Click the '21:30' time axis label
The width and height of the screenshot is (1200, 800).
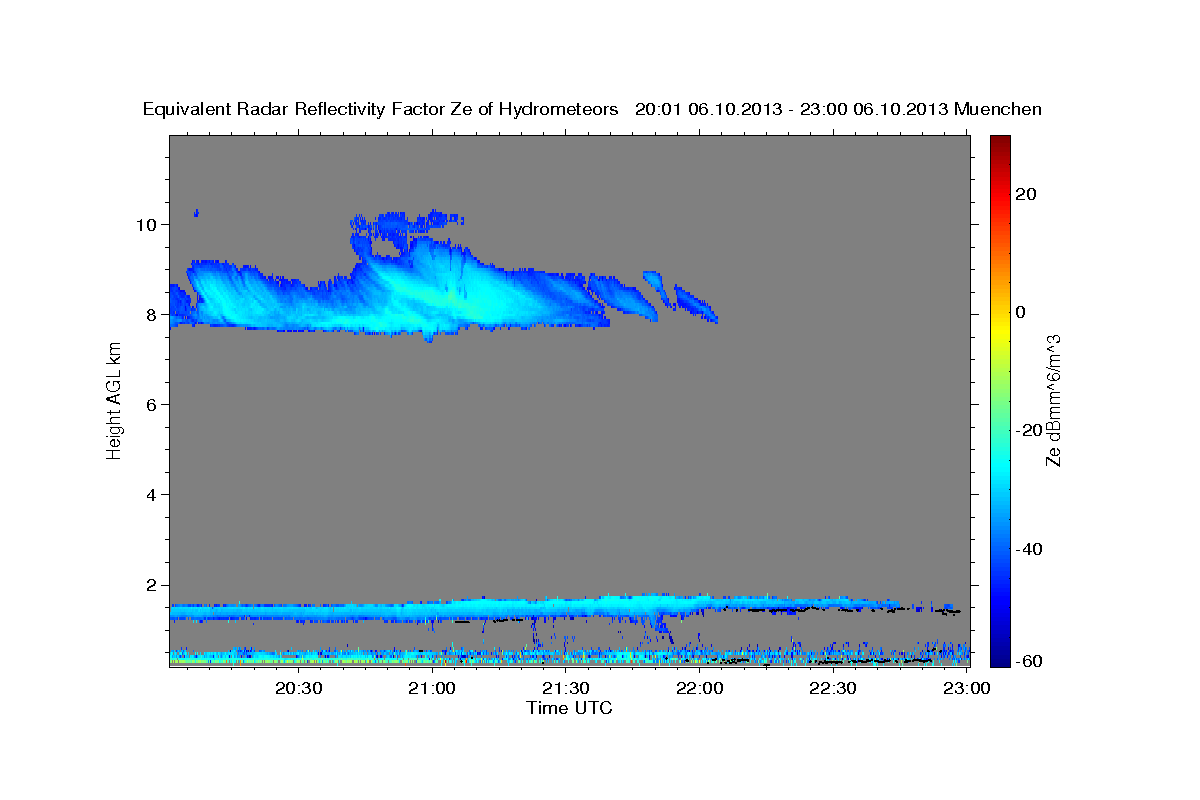567,689
